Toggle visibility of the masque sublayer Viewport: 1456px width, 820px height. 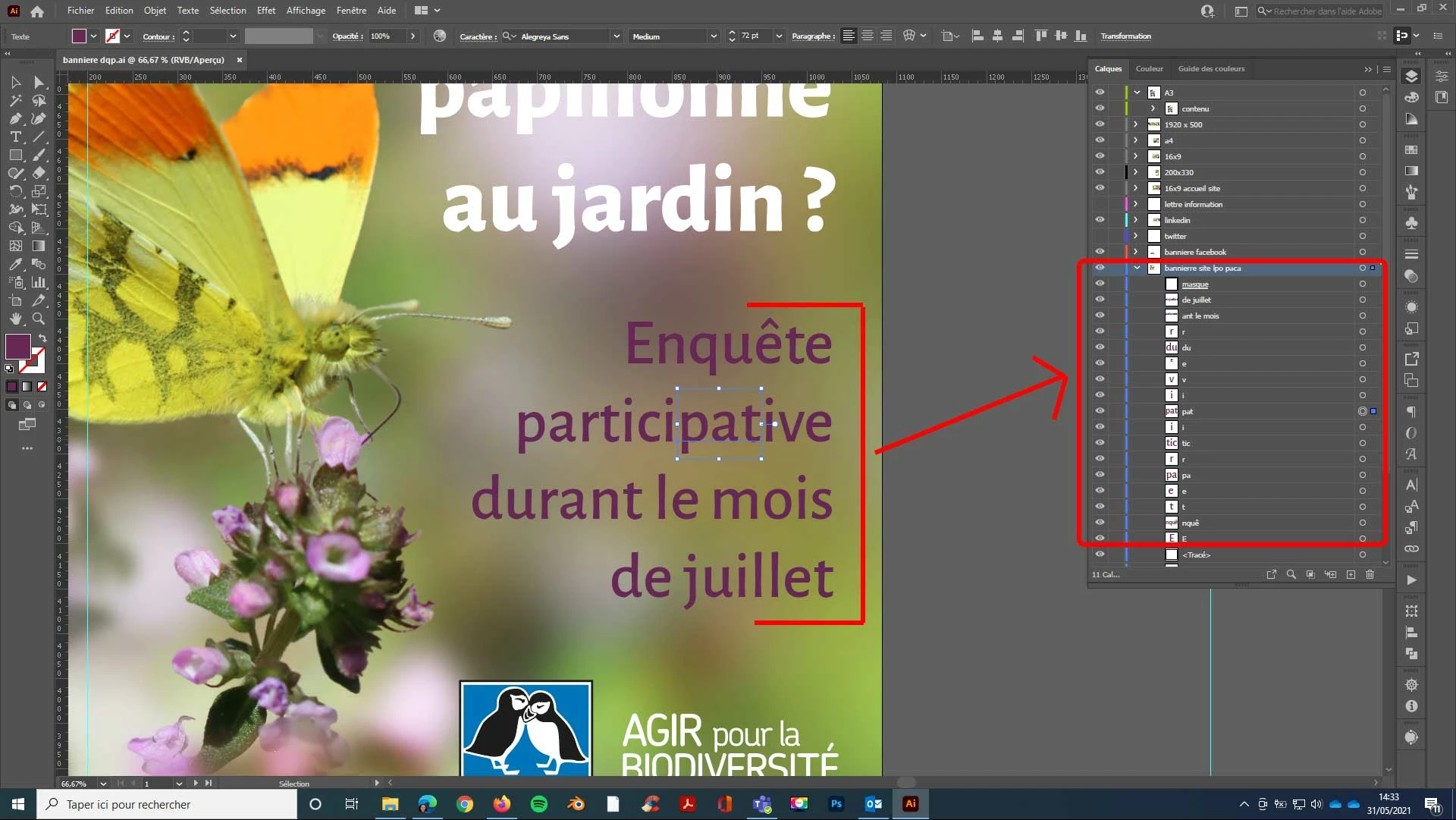click(x=1100, y=284)
